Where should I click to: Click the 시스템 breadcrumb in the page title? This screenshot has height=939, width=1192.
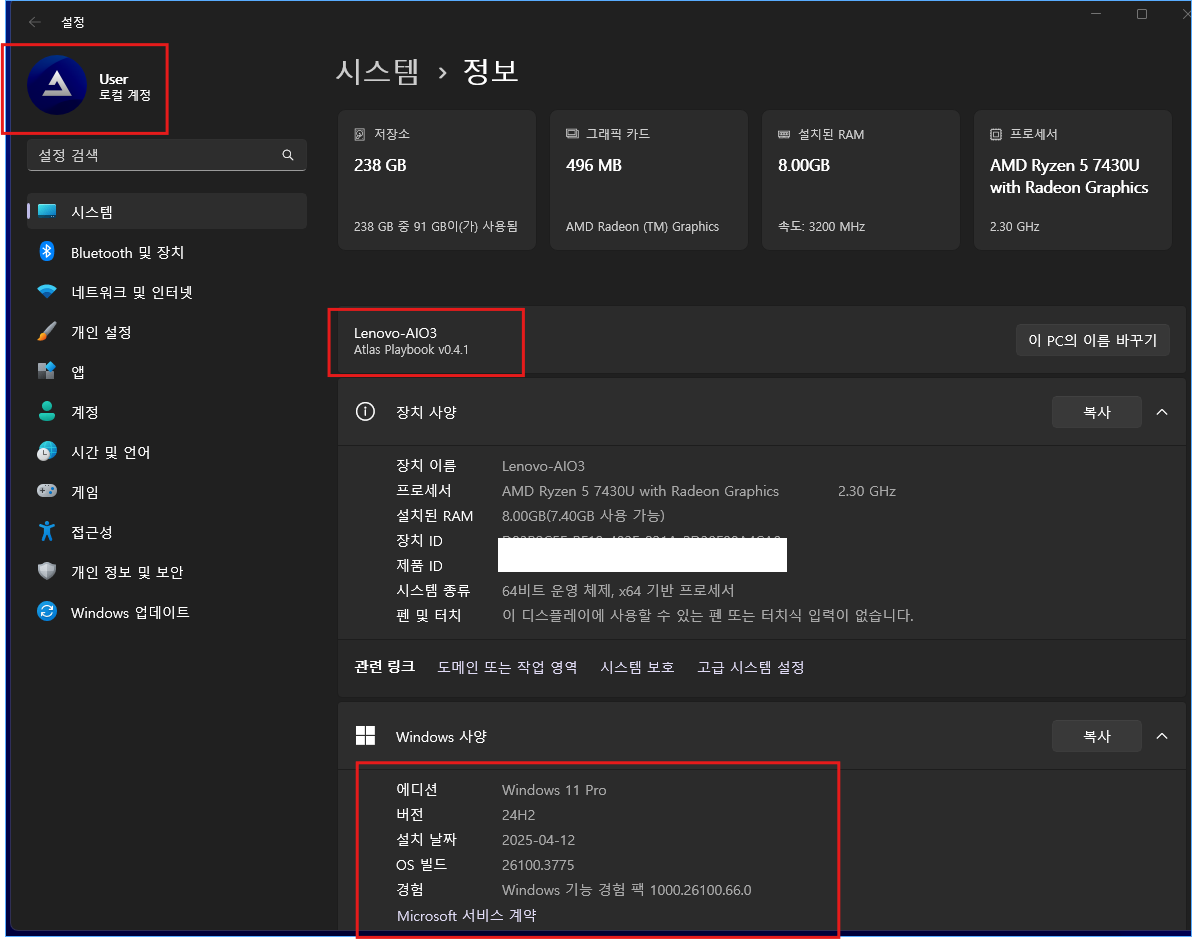coord(377,71)
